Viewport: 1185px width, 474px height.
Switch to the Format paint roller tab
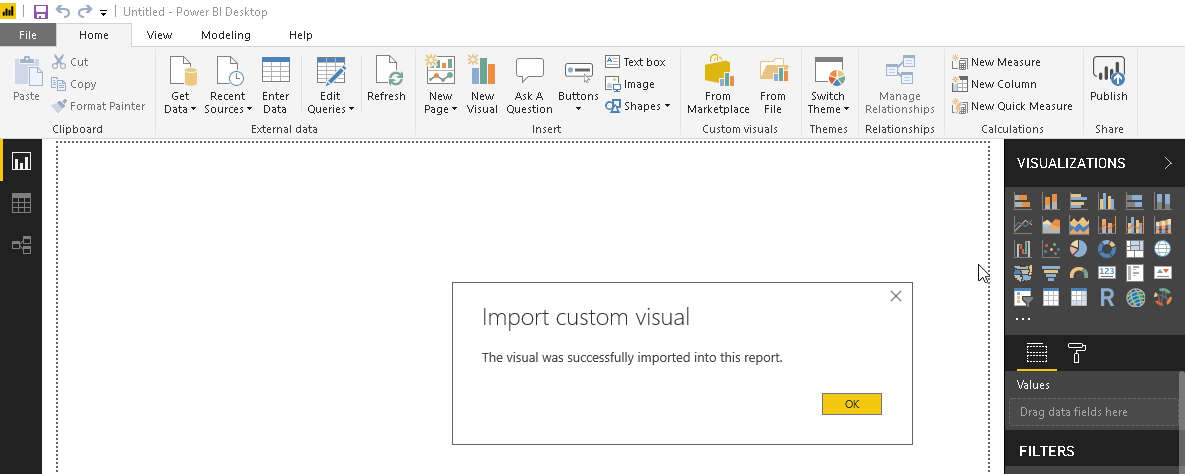click(1077, 353)
